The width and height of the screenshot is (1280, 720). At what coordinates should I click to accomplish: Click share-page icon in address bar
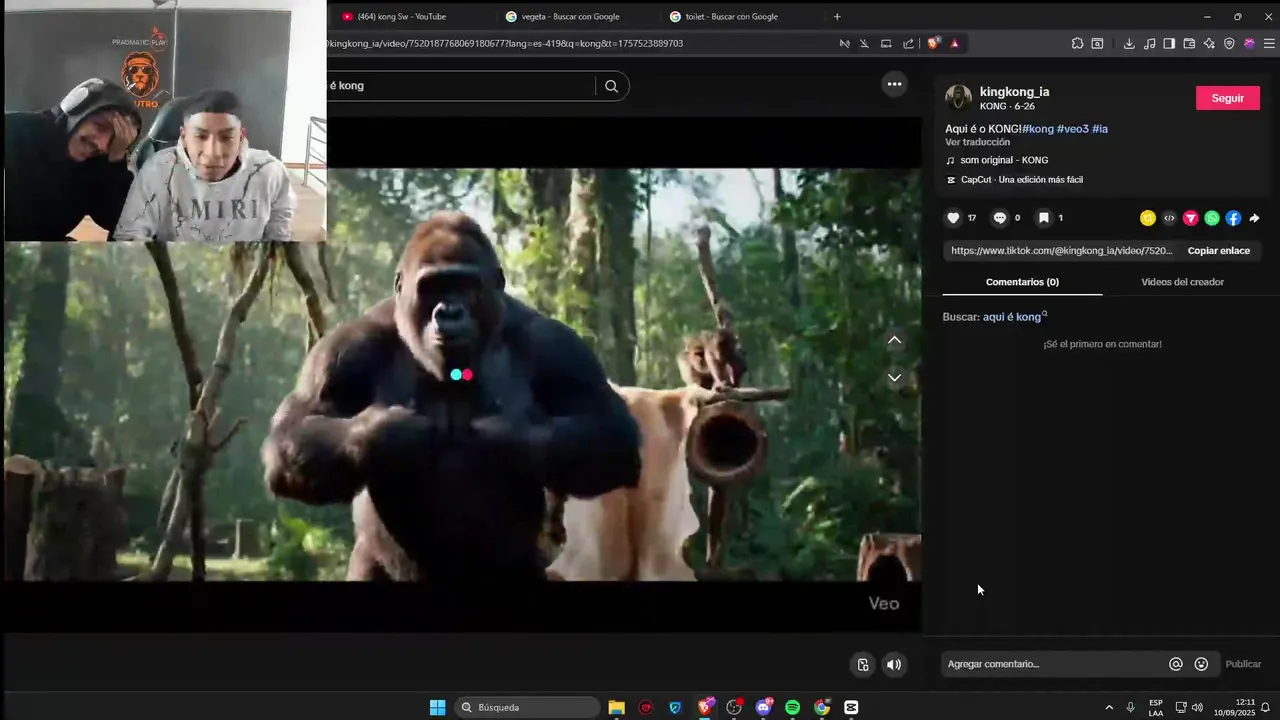tap(908, 43)
